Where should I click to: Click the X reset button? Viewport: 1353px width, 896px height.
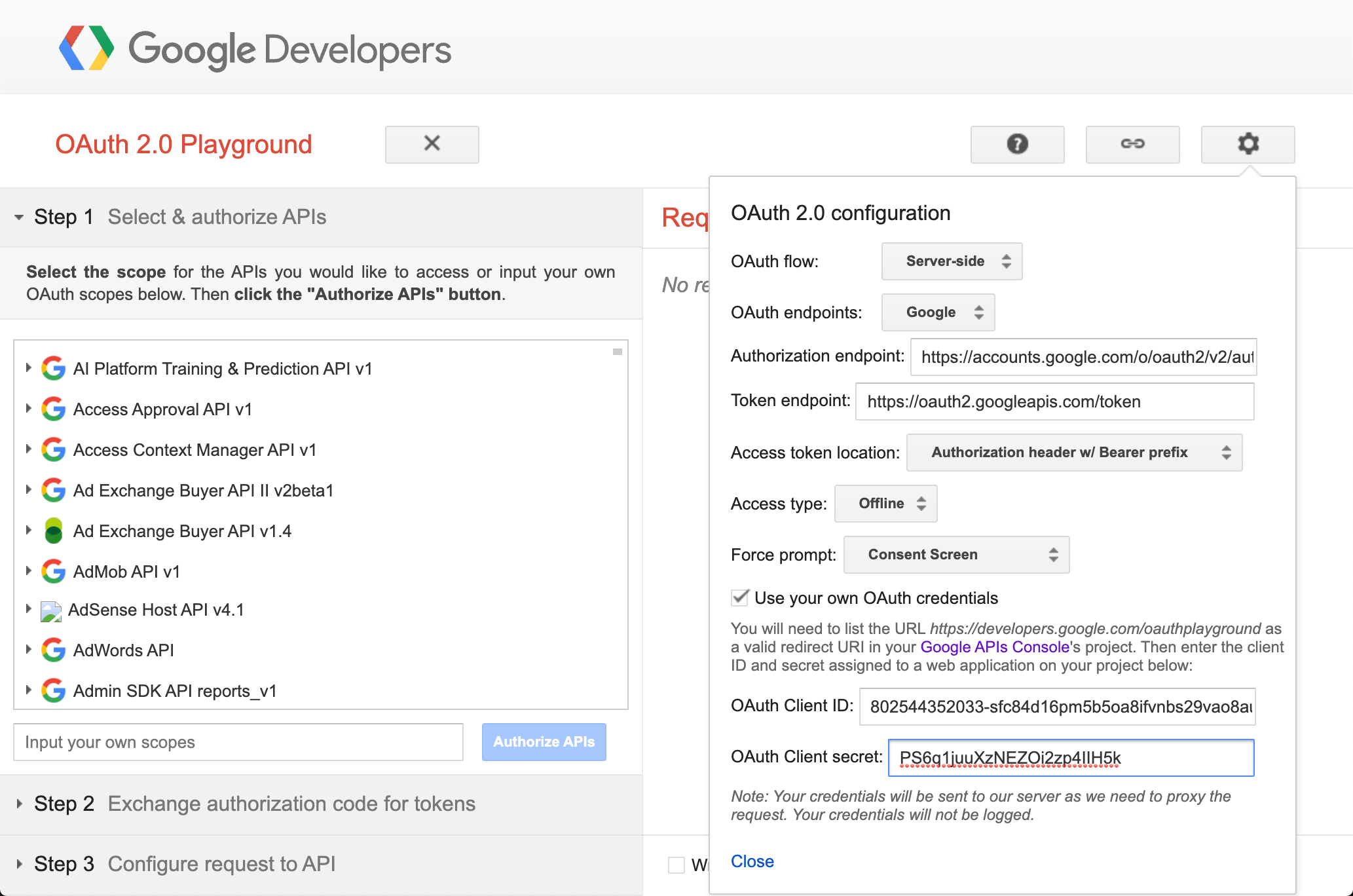coord(432,144)
